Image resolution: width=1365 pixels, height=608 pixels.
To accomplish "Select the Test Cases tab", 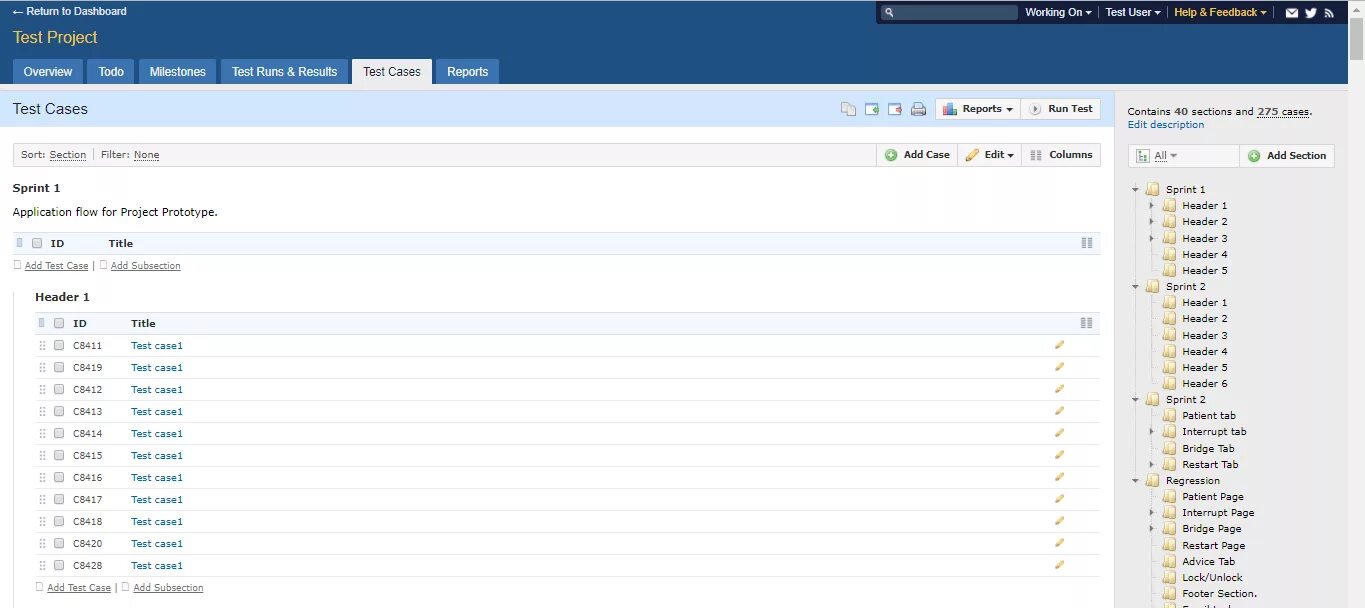I will [392, 72].
